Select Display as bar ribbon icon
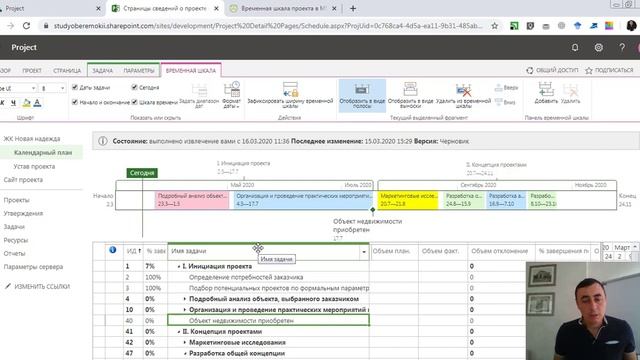This screenshot has height=360, width=640. pyautogui.click(x=362, y=90)
